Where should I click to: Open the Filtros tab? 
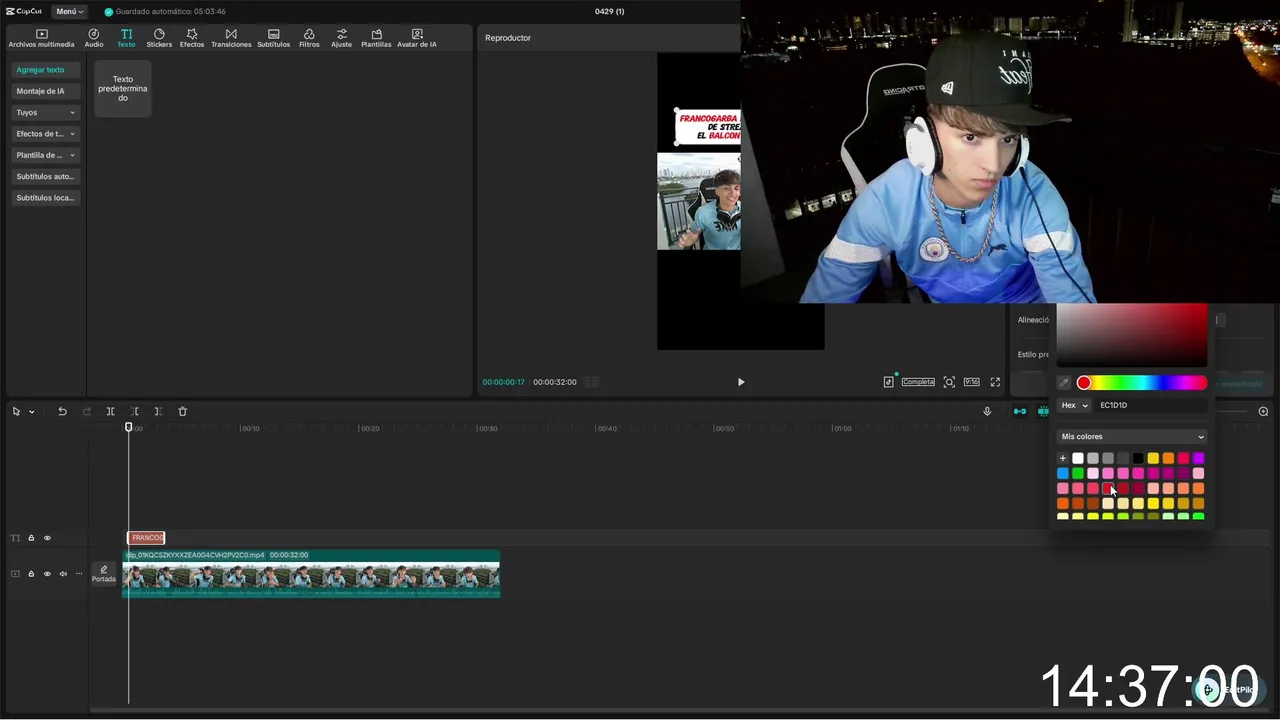pyautogui.click(x=309, y=38)
